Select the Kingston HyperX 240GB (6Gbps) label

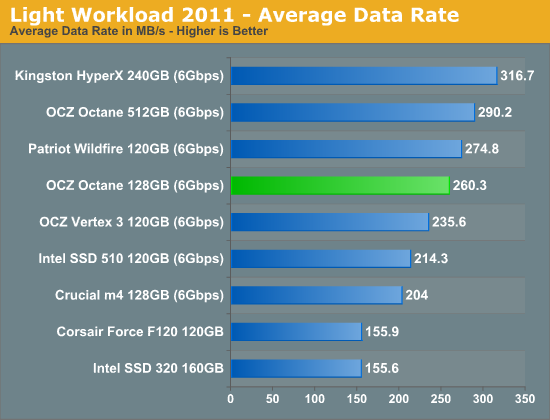click(119, 76)
